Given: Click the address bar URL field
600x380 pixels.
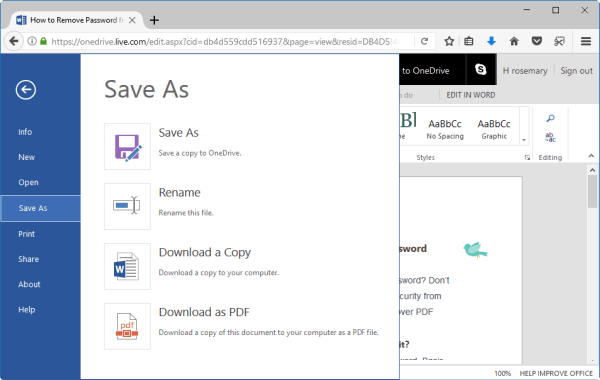Looking at the screenshot, I should pyautogui.click(x=225, y=41).
